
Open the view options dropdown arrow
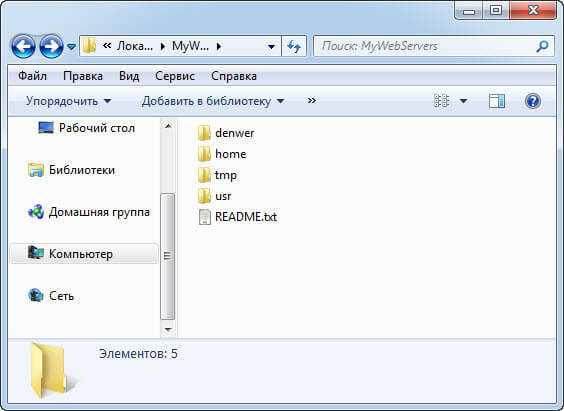pyautogui.click(x=464, y=101)
